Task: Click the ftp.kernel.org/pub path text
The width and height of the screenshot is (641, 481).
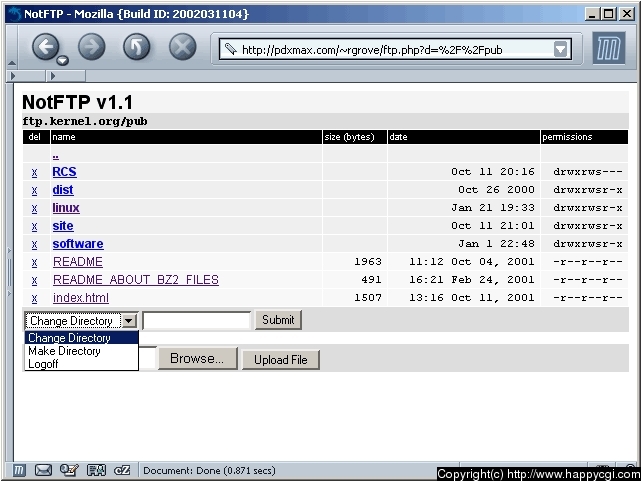Action: 85,121
